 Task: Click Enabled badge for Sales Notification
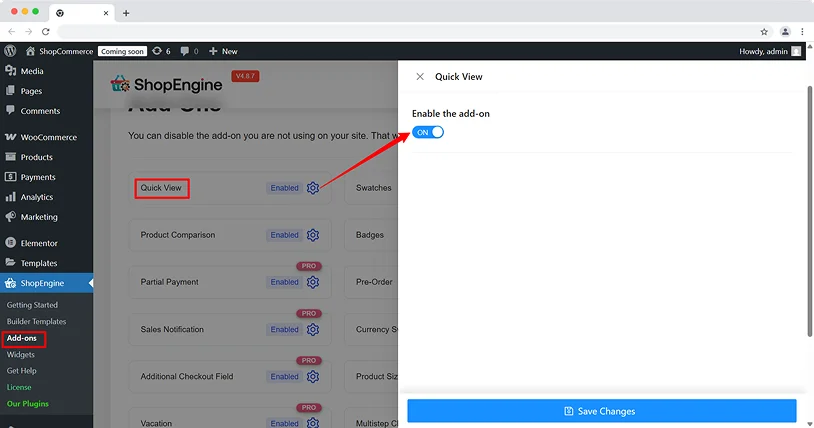(284, 329)
